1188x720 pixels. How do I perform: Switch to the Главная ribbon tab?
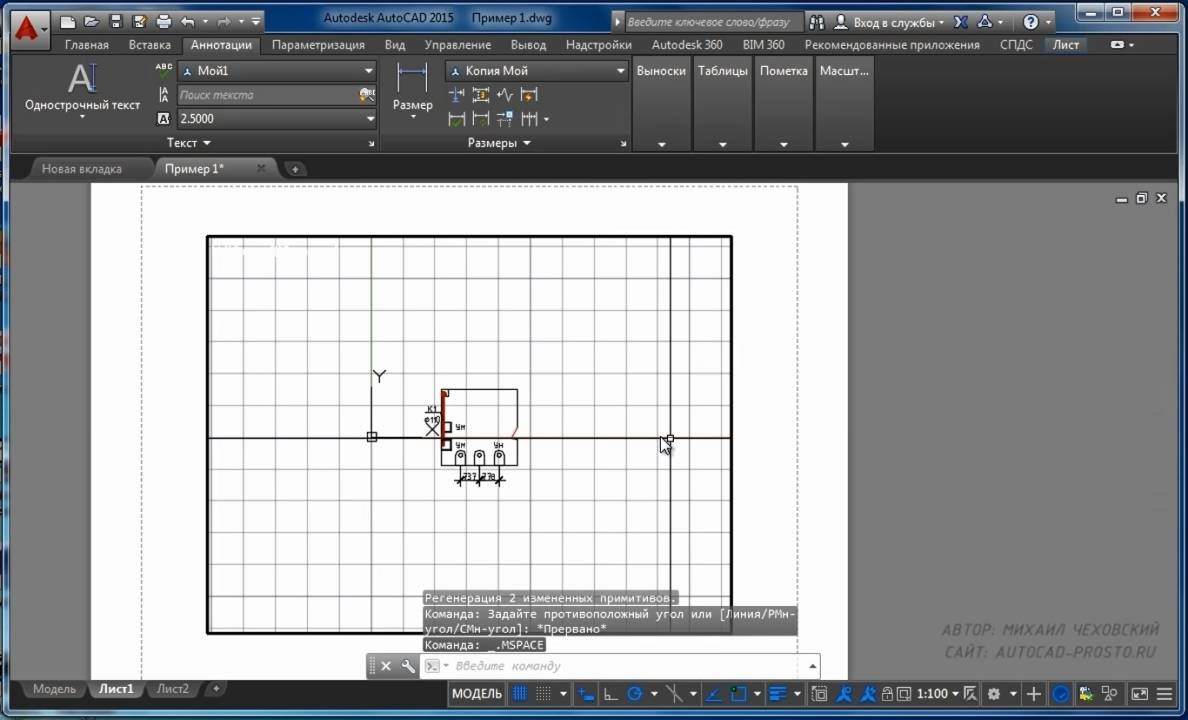(86, 45)
